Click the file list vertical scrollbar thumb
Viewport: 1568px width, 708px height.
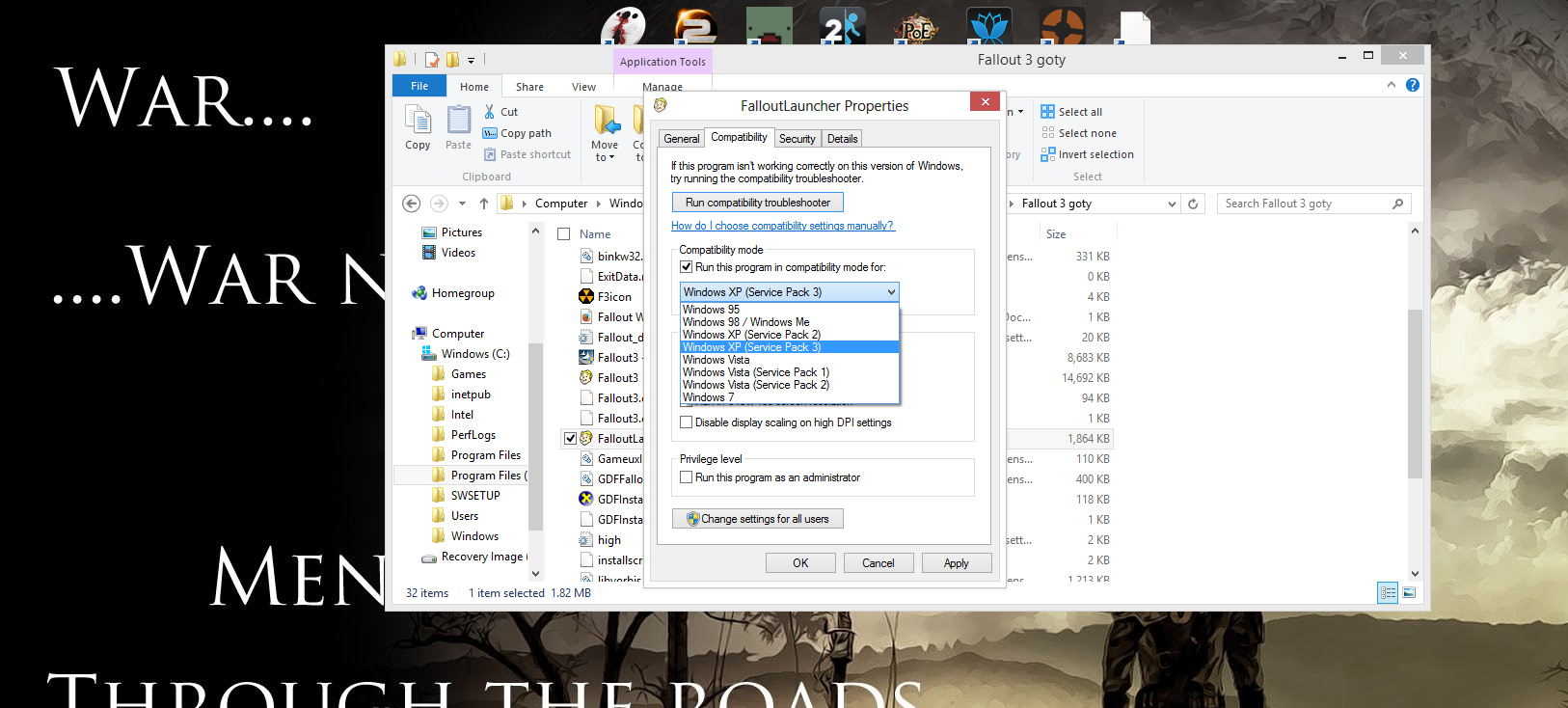pos(1415,394)
